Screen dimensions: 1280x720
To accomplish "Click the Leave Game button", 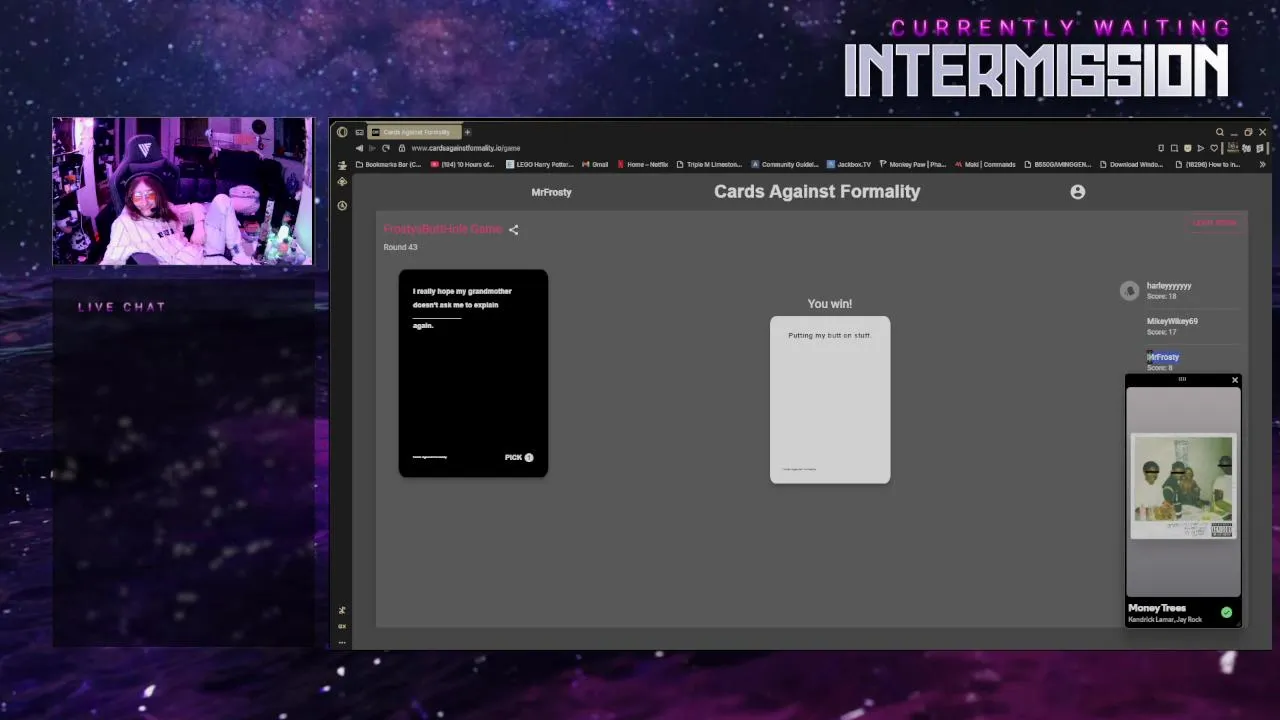I will tap(1215, 223).
